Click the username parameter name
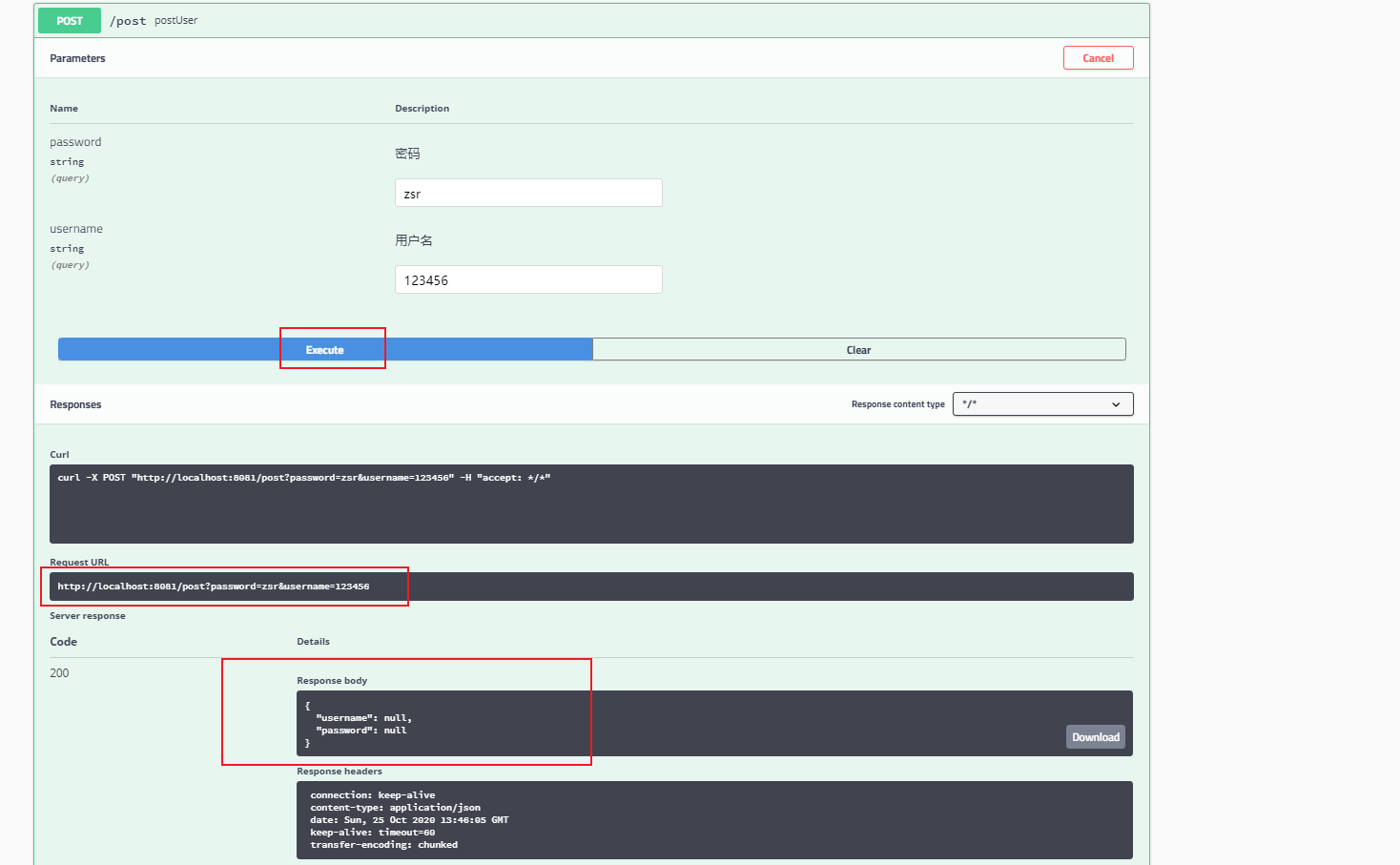This screenshot has height=865, width=1400. point(76,229)
